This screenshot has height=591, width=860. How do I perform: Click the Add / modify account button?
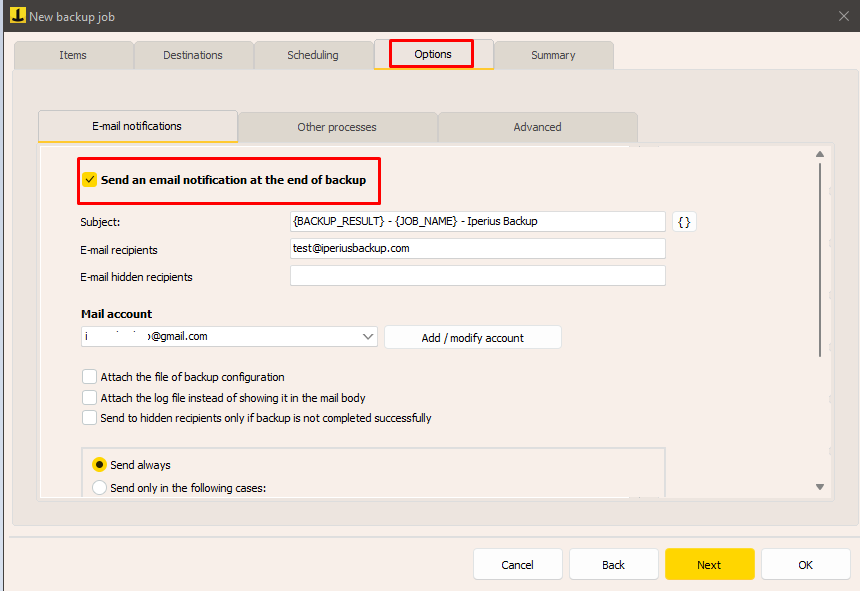coord(473,338)
